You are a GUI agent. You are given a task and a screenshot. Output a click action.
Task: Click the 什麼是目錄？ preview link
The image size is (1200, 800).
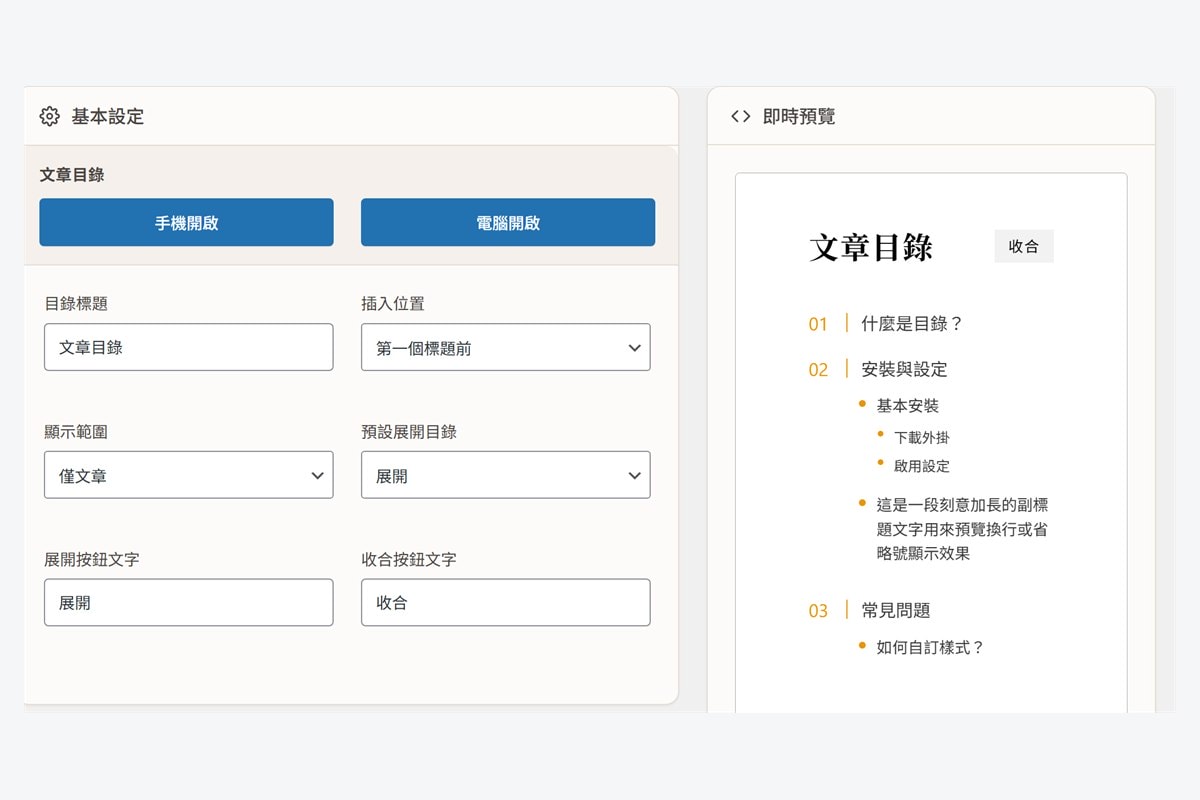click(912, 324)
